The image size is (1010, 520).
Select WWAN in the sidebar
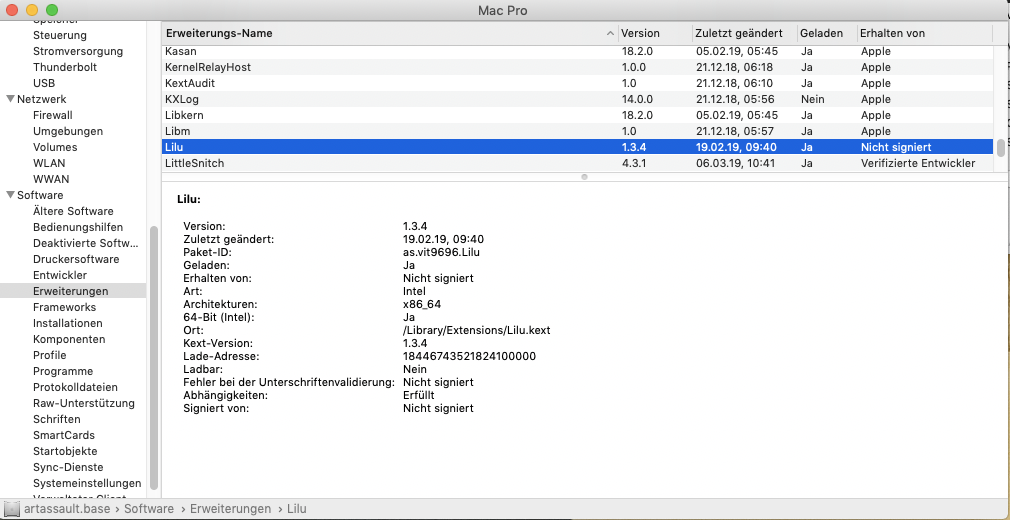point(51,179)
